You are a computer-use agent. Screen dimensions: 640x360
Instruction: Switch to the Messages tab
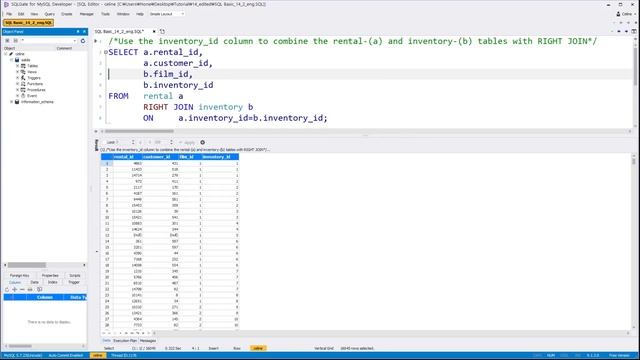(148, 340)
